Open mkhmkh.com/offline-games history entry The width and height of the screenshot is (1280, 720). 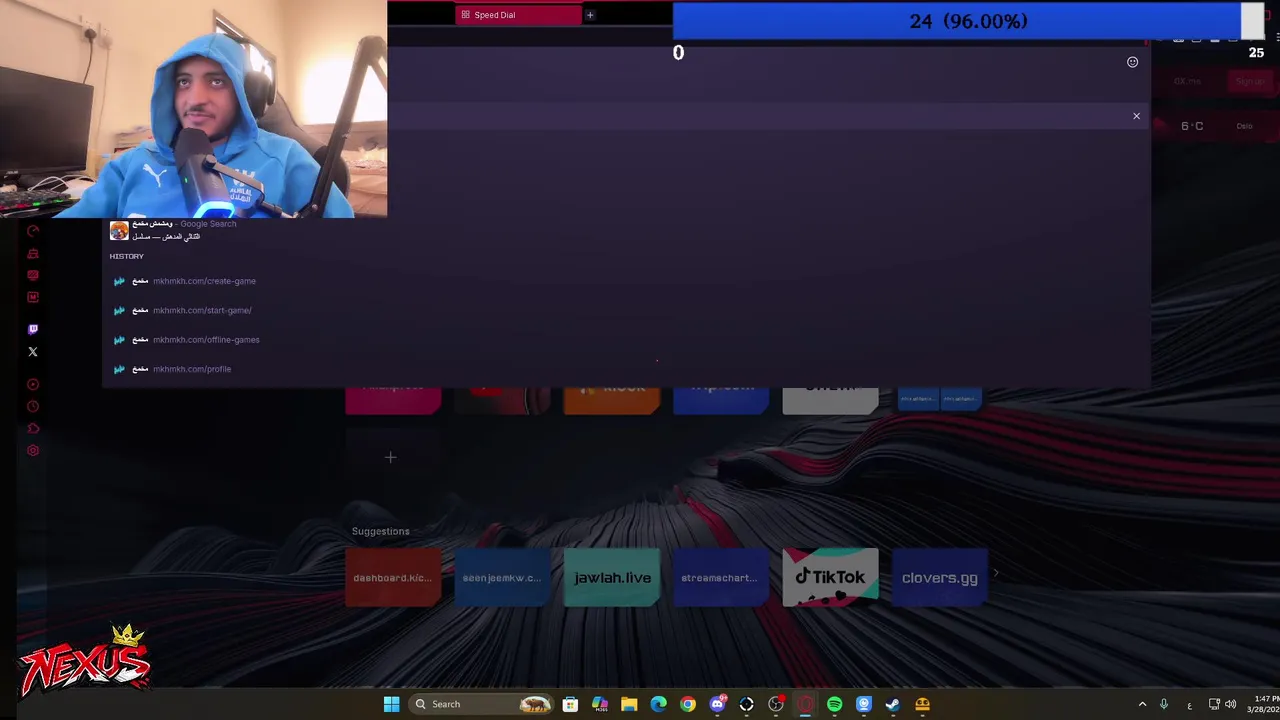click(x=626, y=340)
